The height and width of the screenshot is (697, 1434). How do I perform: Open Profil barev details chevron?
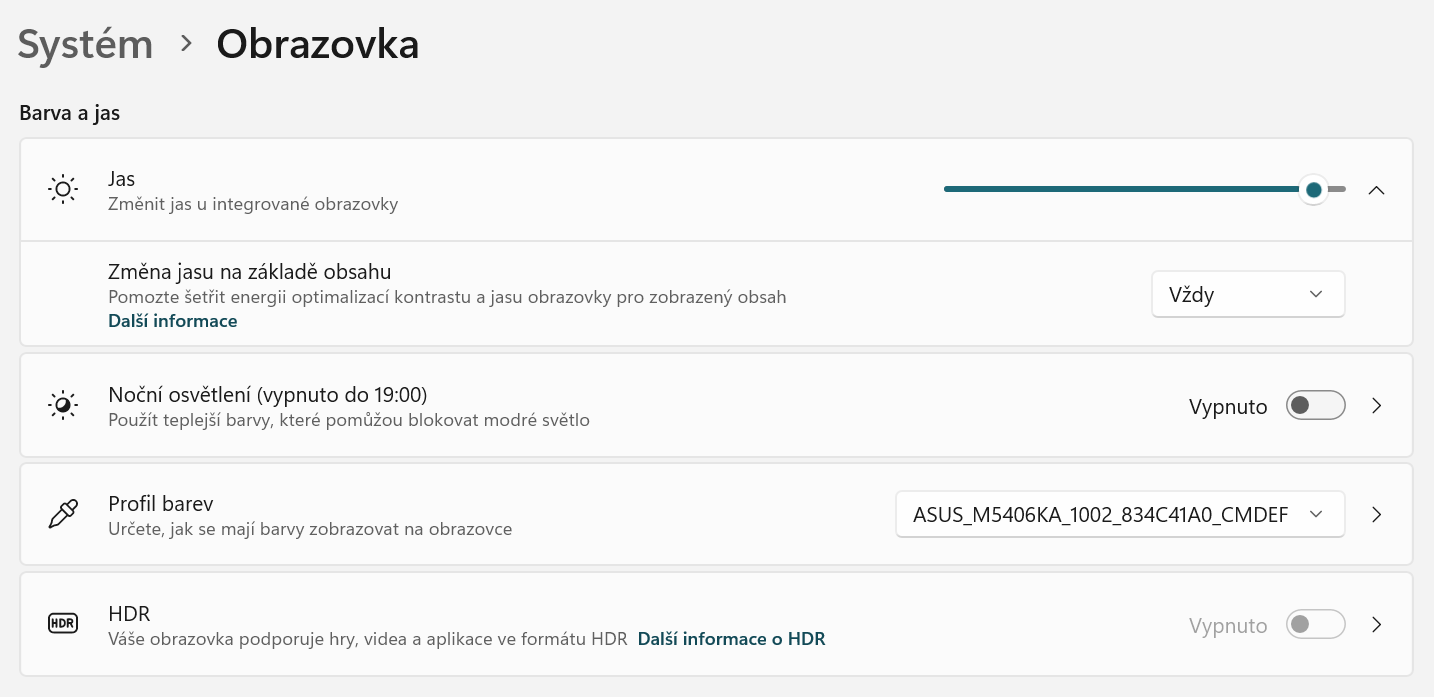(1377, 515)
